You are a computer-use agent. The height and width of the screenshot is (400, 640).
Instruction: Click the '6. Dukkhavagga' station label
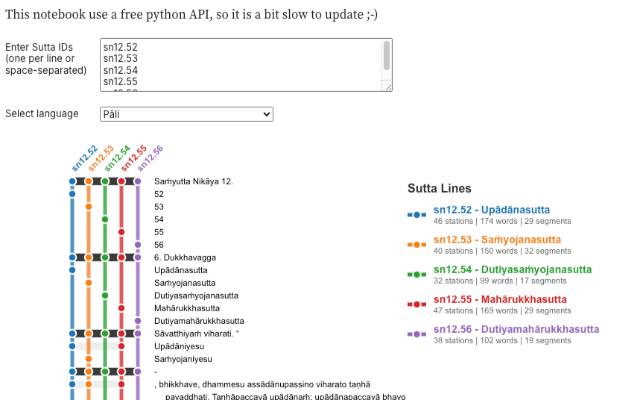point(180,258)
